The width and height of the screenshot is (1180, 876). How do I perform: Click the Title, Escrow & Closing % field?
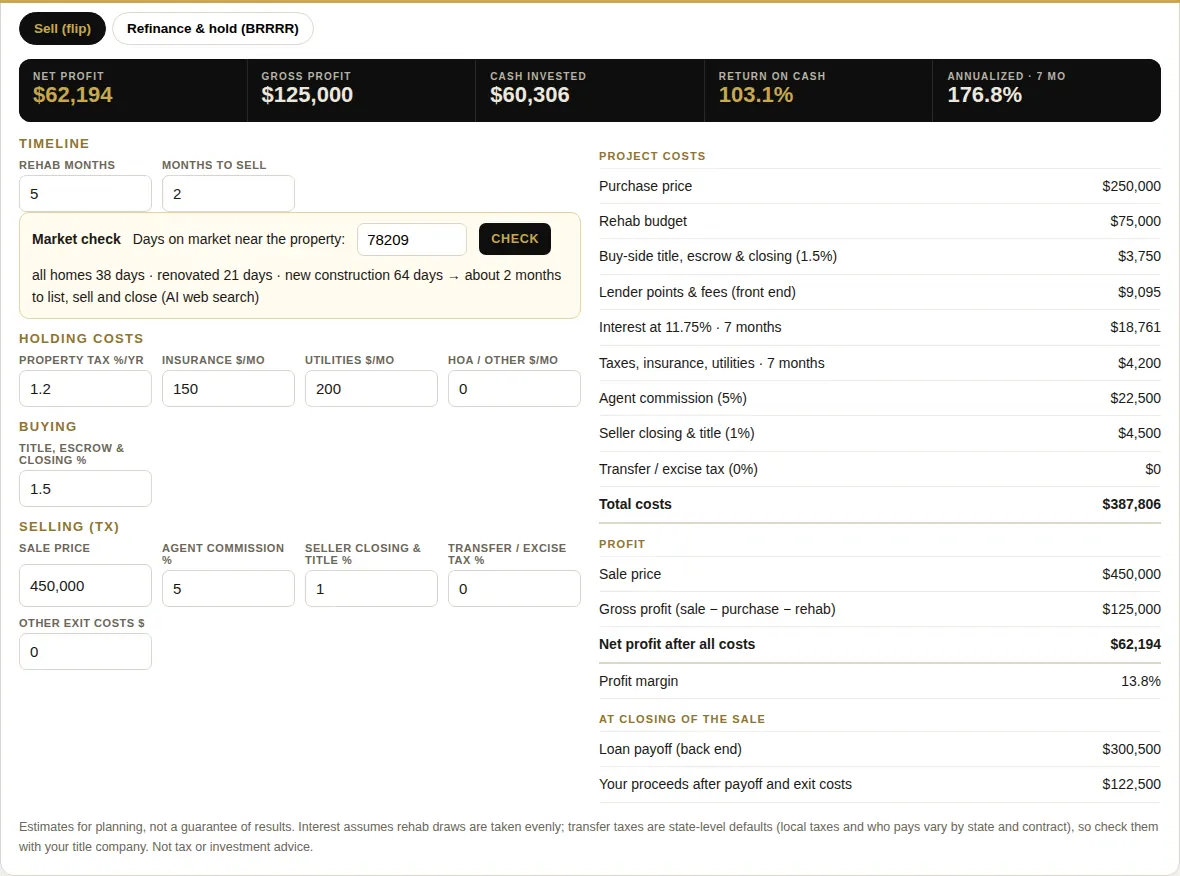(x=85, y=488)
